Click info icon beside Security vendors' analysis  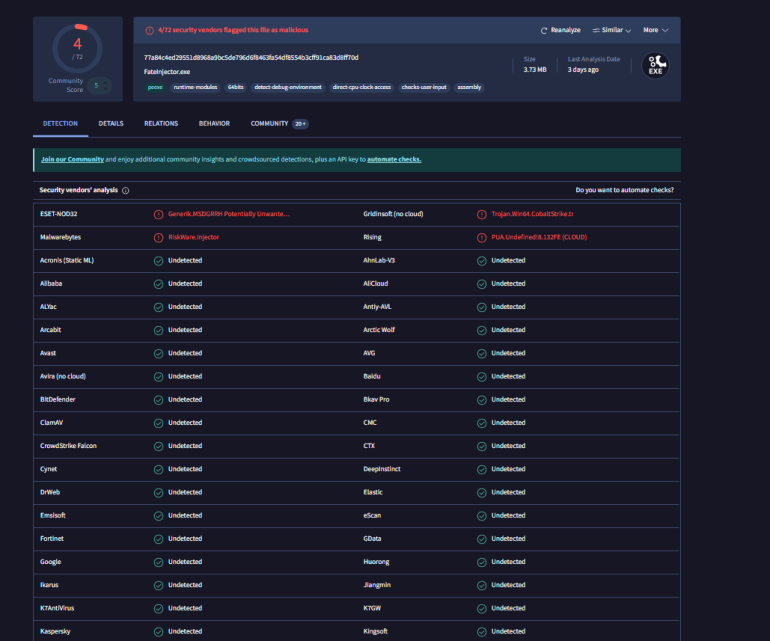coord(126,191)
